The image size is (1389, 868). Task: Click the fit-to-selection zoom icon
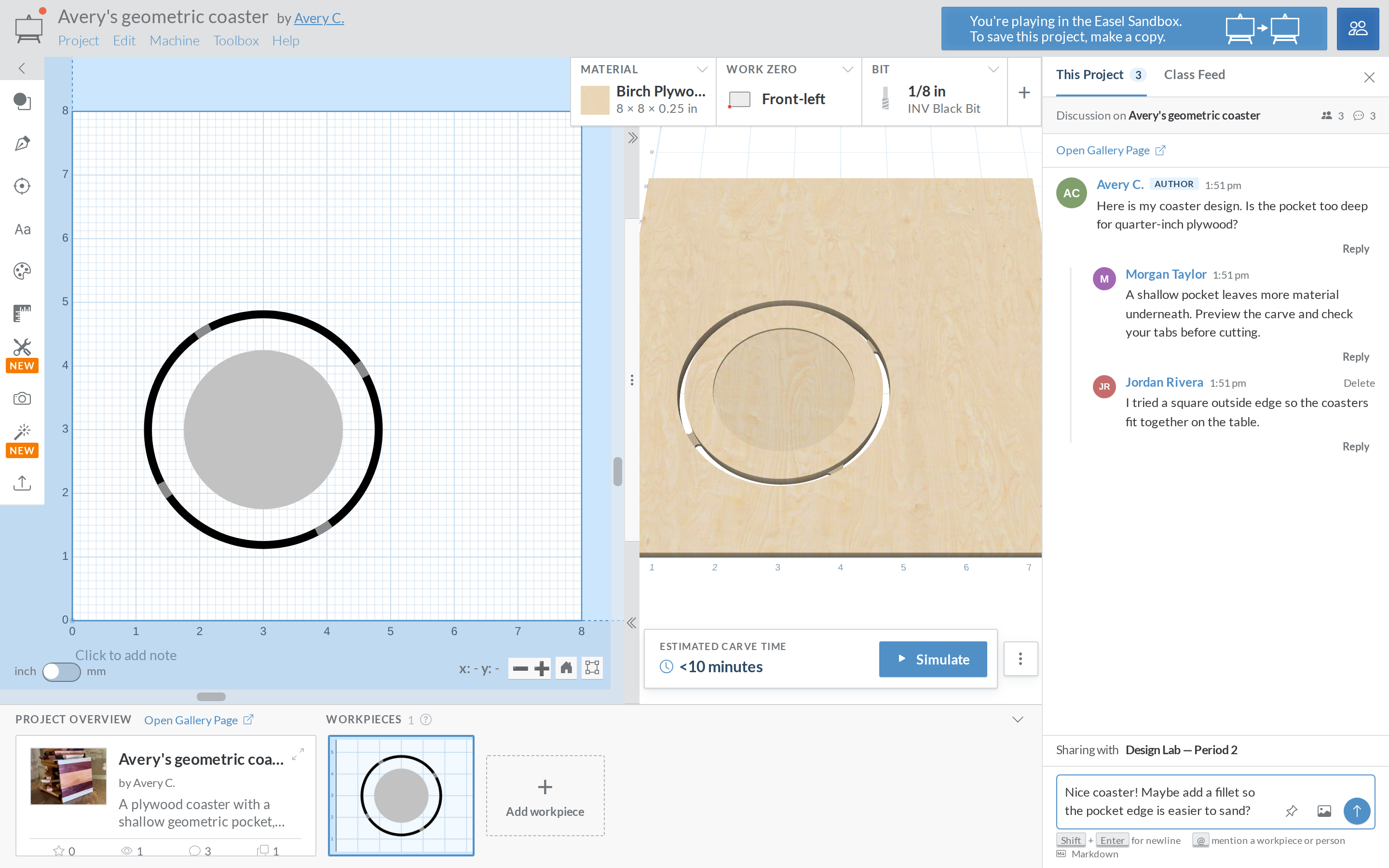592,668
